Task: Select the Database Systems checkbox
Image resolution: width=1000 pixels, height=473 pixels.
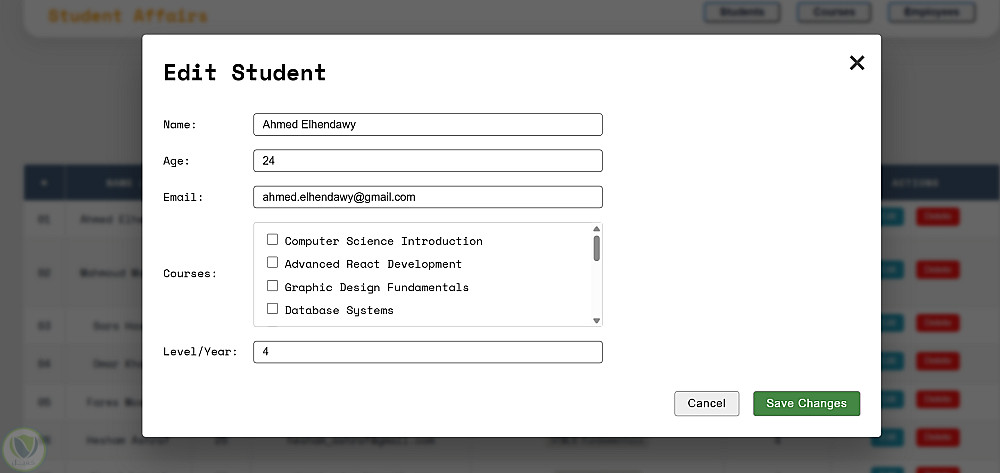Action: [x=272, y=309]
